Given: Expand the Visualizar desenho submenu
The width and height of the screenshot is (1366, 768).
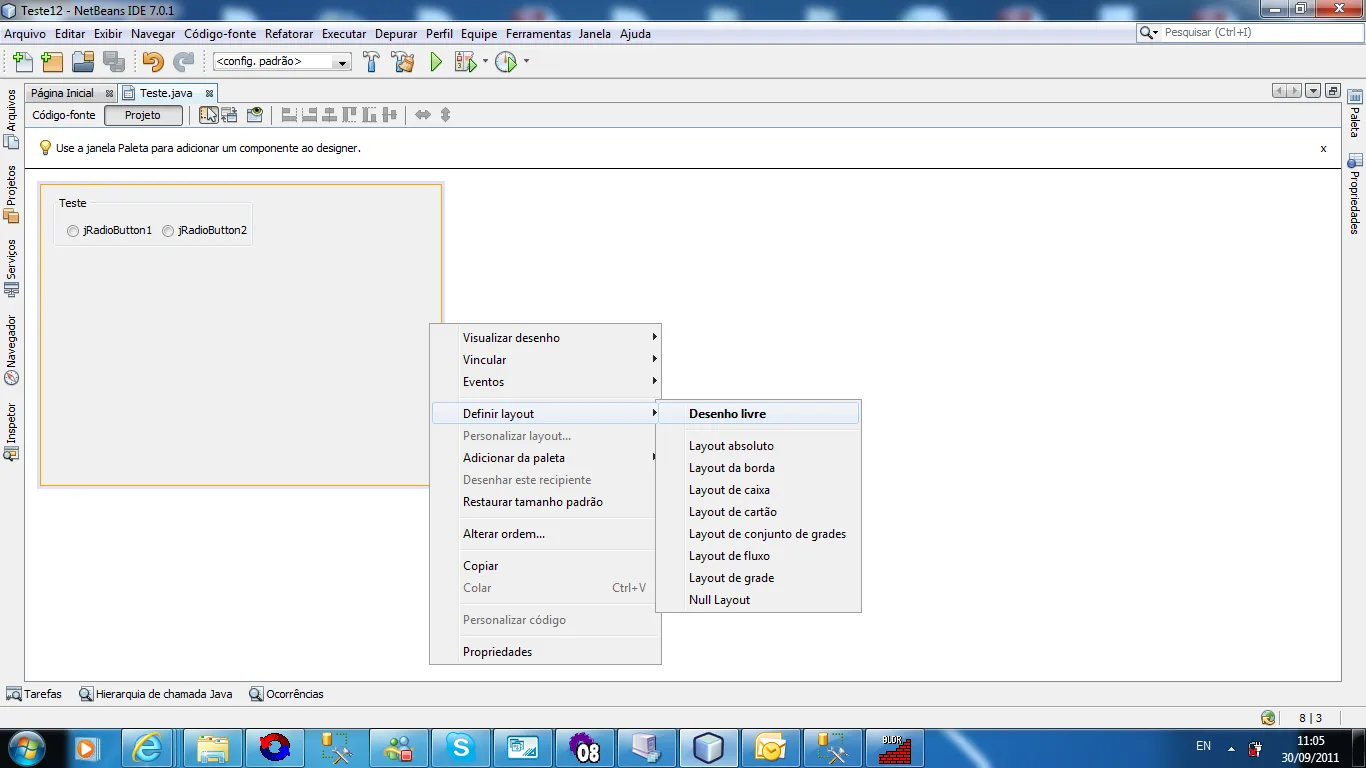Looking at the screenshot, I should coord(546,338).
